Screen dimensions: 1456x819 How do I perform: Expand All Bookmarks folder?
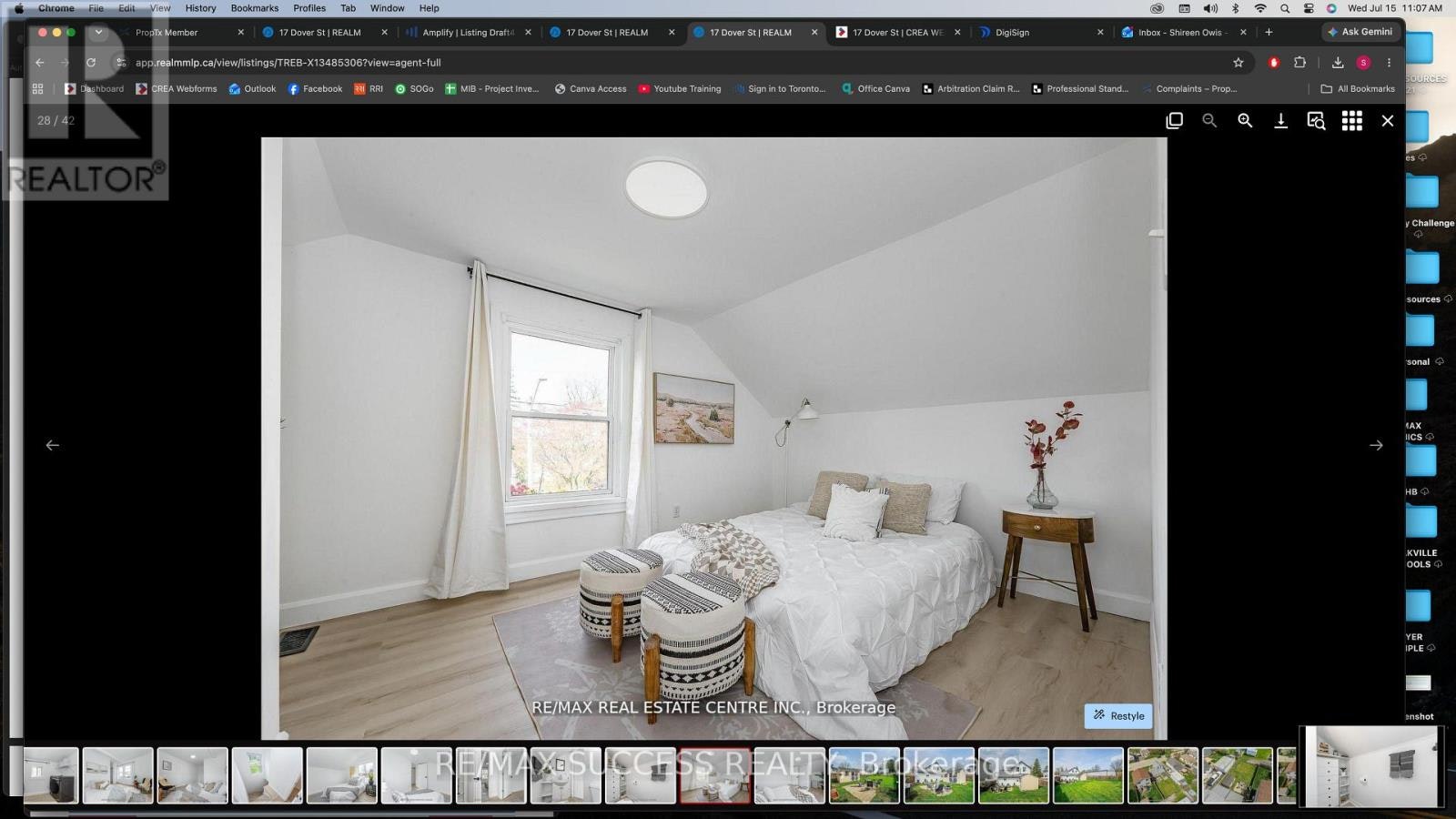(x=1357, y=88)
